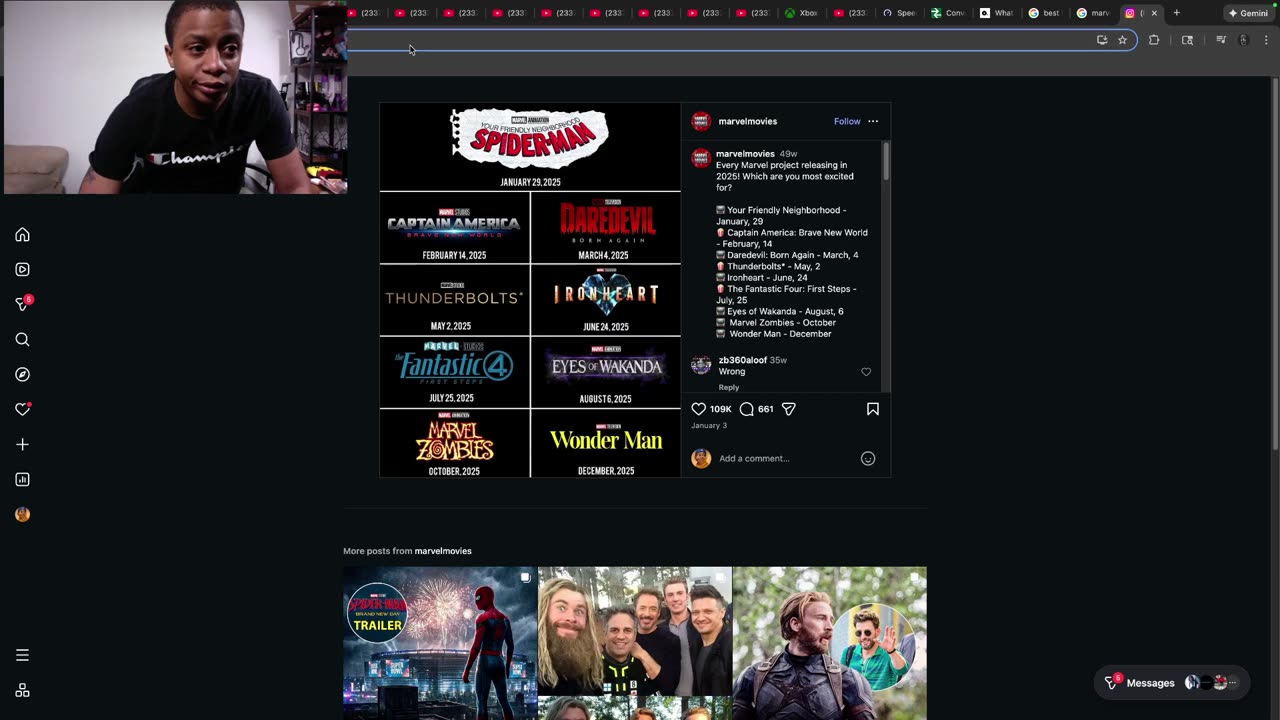Open Notifications heart icon in sidebar
This screenshot has width=1280, height=720.
(22, 409)
